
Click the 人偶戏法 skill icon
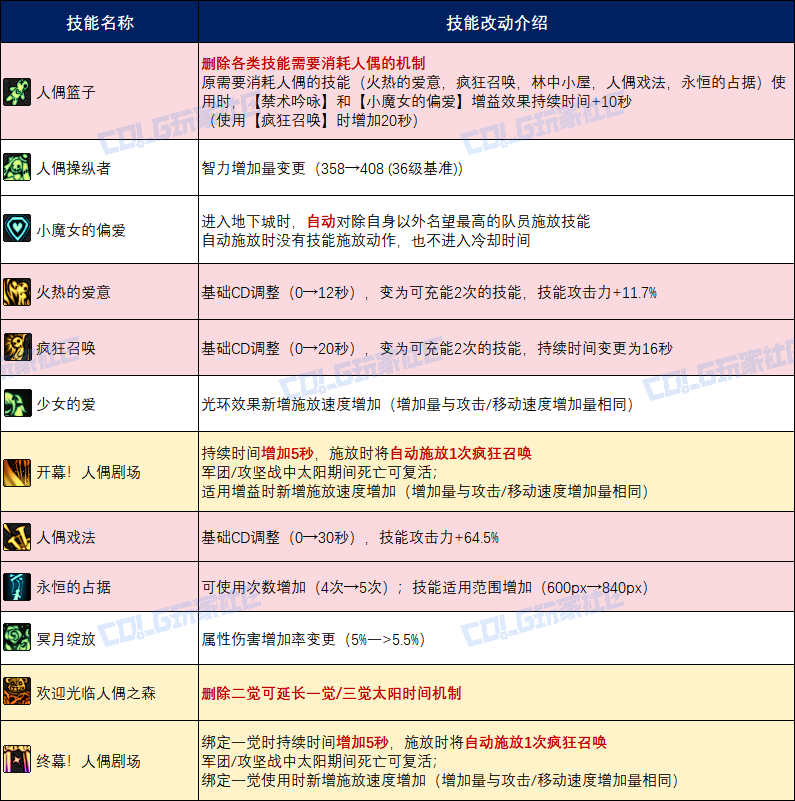[x=17, y=537]
